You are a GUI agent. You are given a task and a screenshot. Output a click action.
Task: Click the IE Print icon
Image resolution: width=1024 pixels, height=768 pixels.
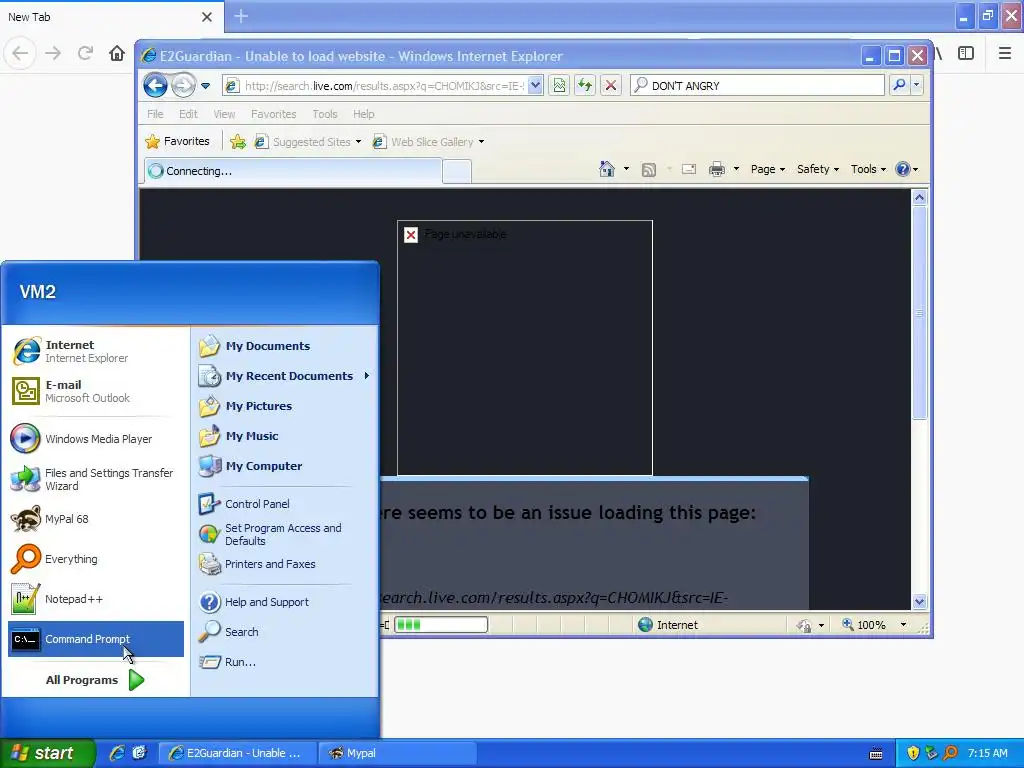click(717, 169)
